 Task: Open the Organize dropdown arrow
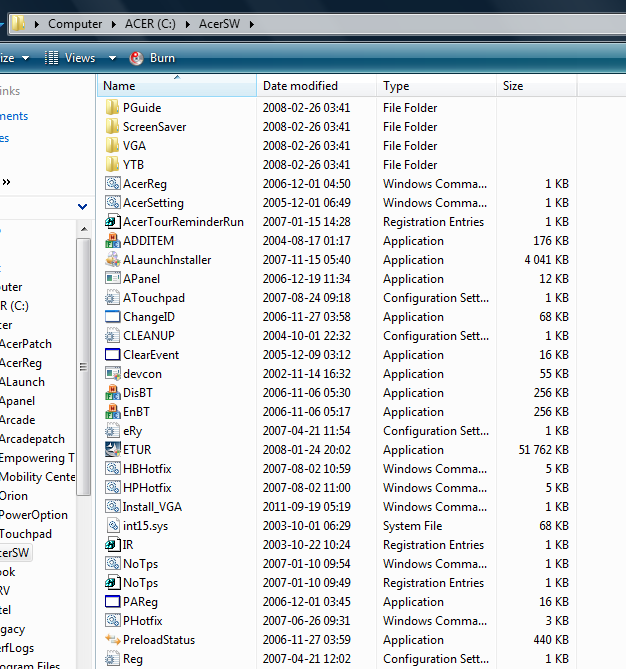pos(26,58)
